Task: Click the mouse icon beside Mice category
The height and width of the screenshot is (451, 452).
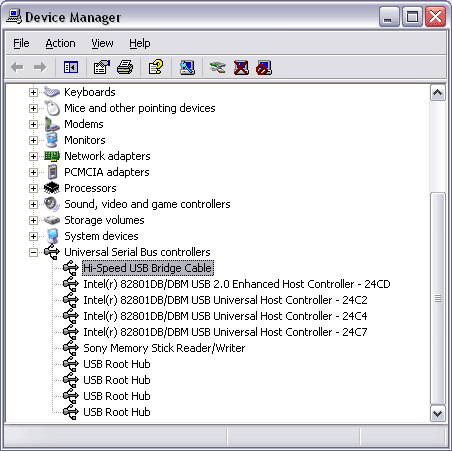Action: [x=52, y=108]
